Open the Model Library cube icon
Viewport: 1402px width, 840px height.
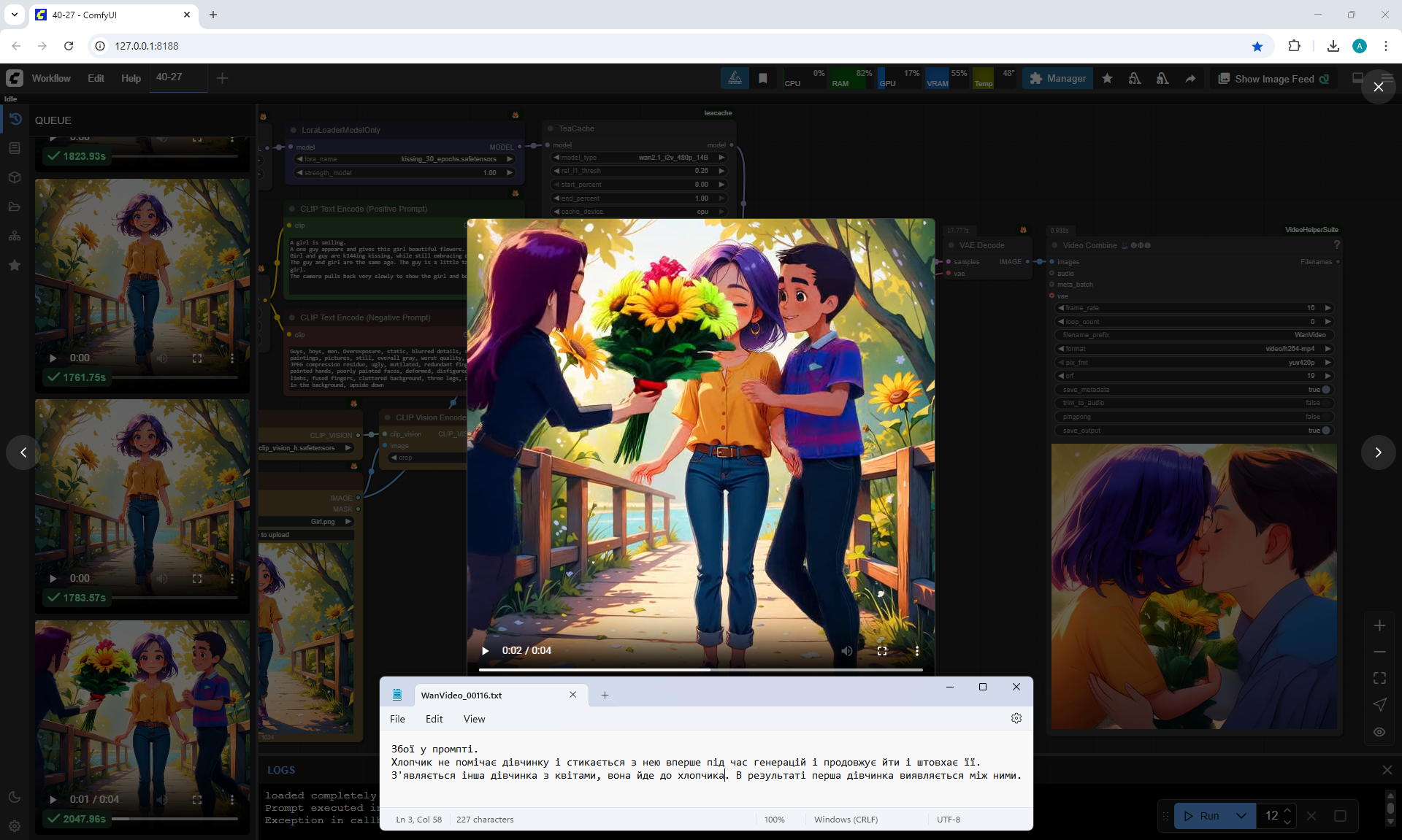(x=15, y=177)
